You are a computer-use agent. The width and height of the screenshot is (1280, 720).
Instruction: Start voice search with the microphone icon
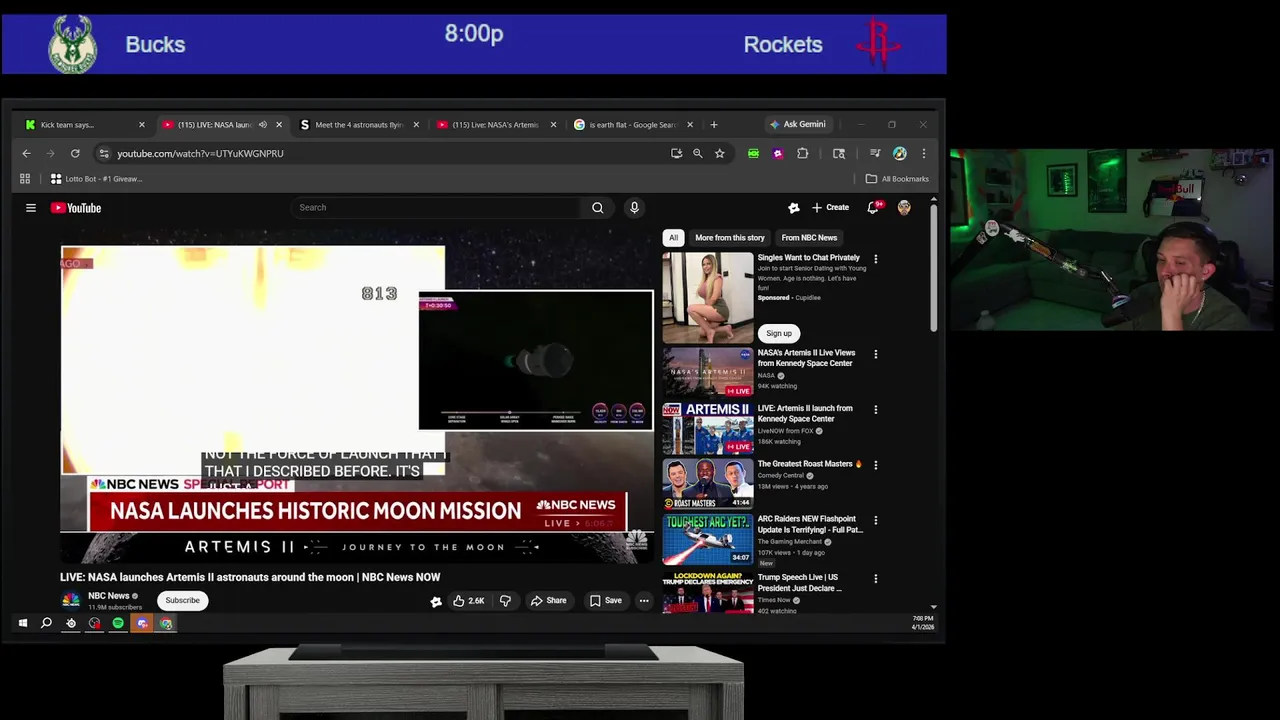click(x=634, y=208)
